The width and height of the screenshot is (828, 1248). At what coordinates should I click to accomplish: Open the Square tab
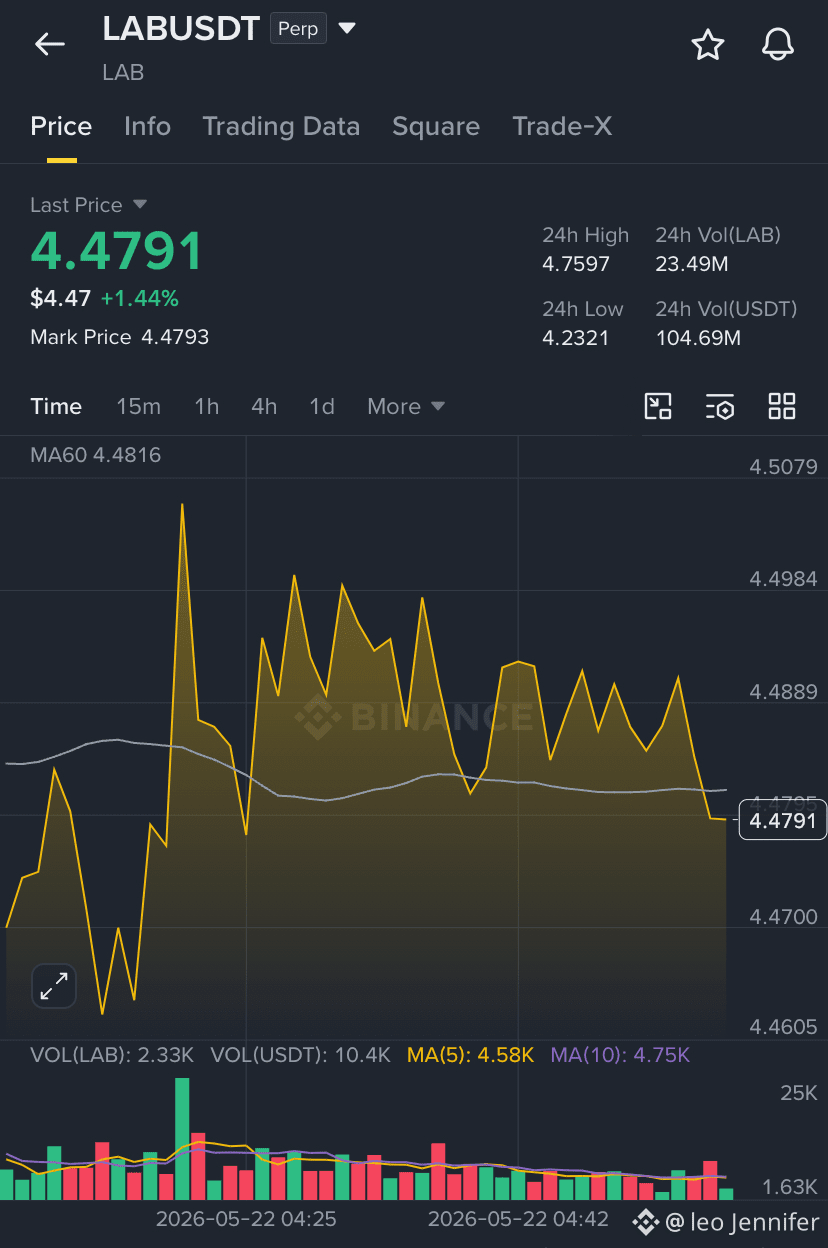pyautogui.click(x=436, y=126)
